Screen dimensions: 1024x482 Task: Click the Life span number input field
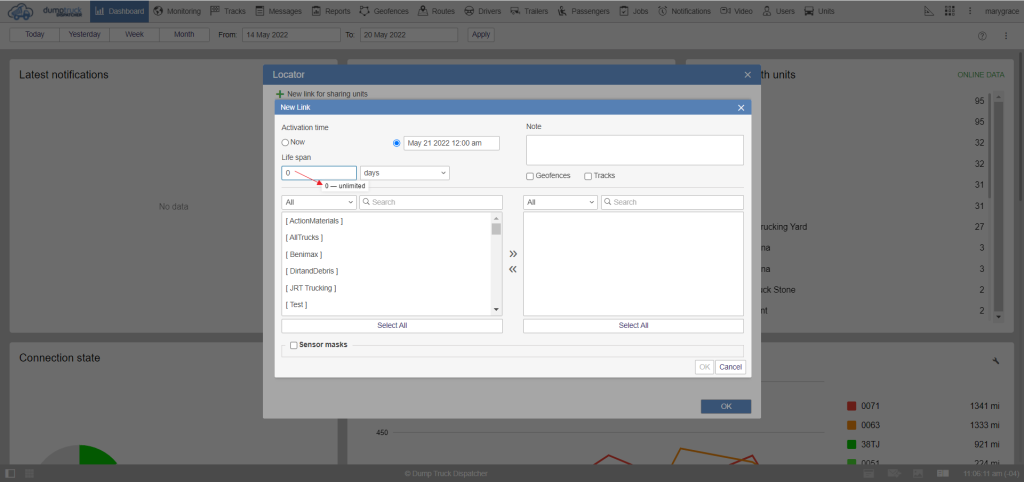[x=318, y=173]
